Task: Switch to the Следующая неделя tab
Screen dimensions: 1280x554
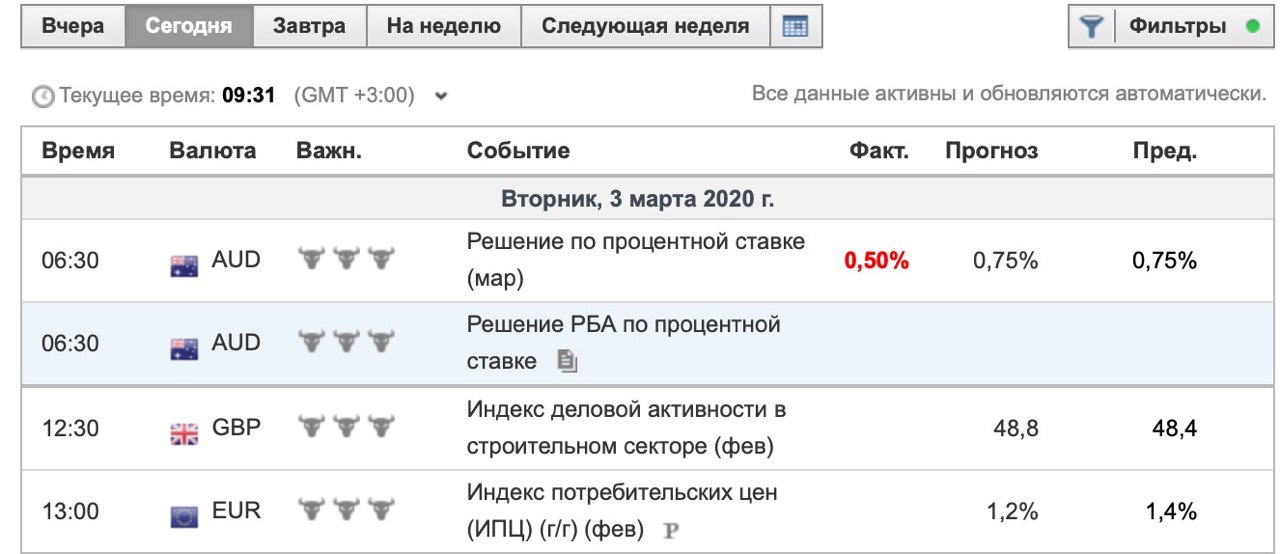Action: click(x=645, y=27)
